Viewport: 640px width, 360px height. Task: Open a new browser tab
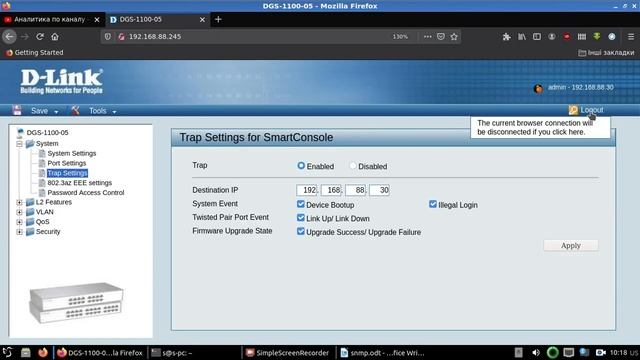click(218, 19)
